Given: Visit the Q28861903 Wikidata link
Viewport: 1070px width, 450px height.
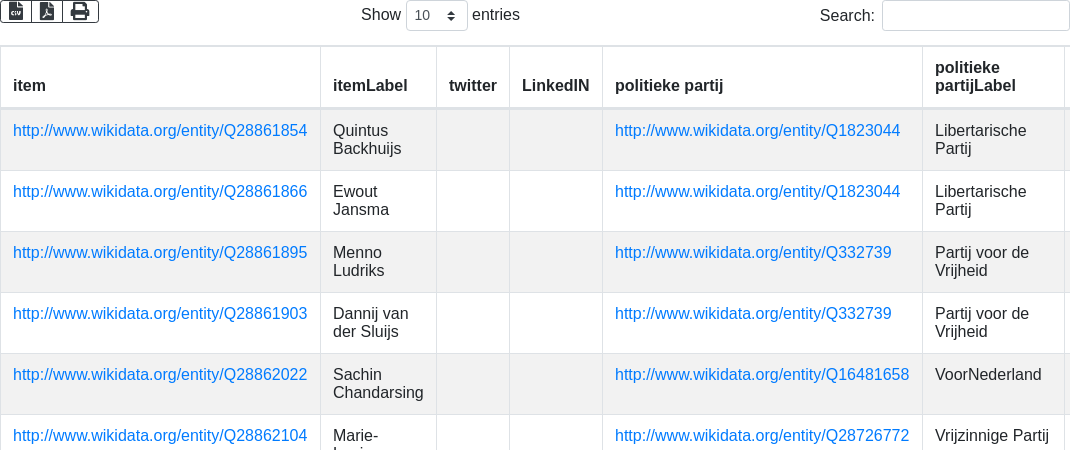Looking at the screenshot, I should (160, 313).
